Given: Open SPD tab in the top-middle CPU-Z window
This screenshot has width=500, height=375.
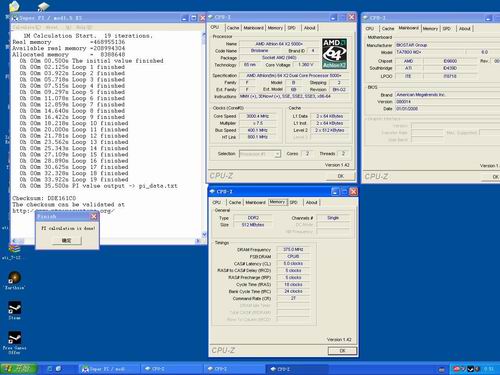Looking at the screenshot, I should [x=292, y=28].
